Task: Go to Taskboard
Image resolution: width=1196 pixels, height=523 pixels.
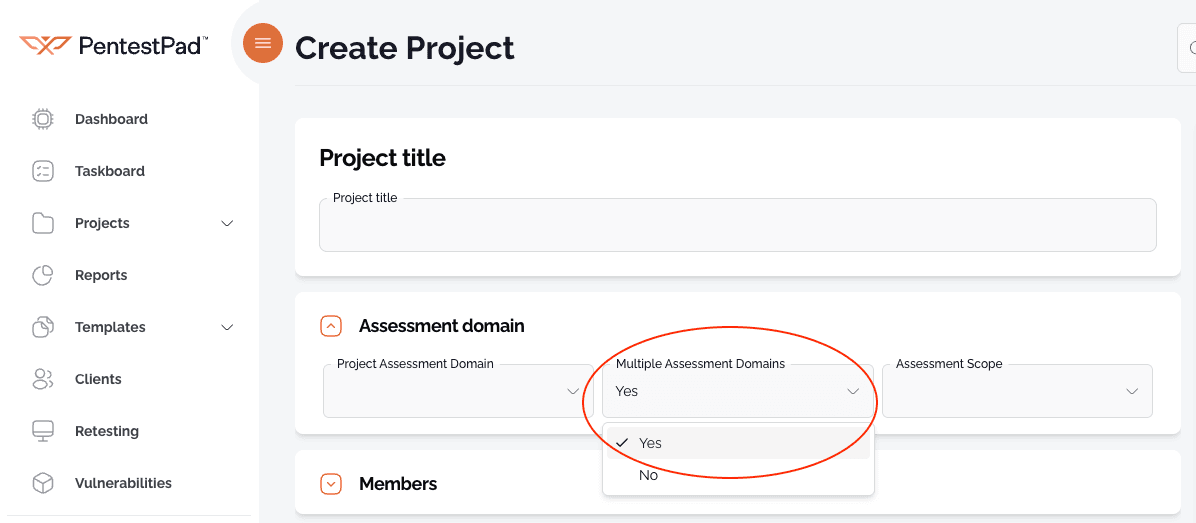Action: pyautogui.click(x=110, y=171)
